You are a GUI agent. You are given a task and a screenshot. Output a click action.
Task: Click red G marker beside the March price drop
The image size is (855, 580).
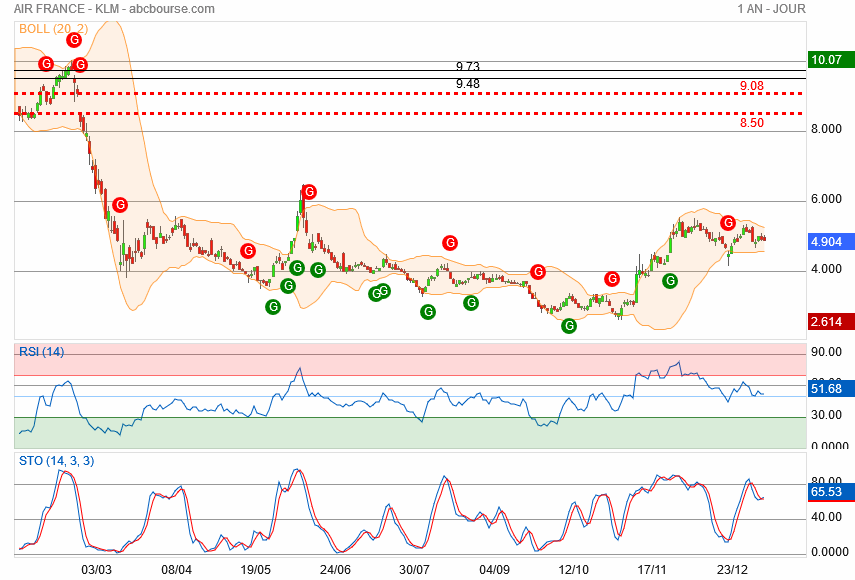119,204
